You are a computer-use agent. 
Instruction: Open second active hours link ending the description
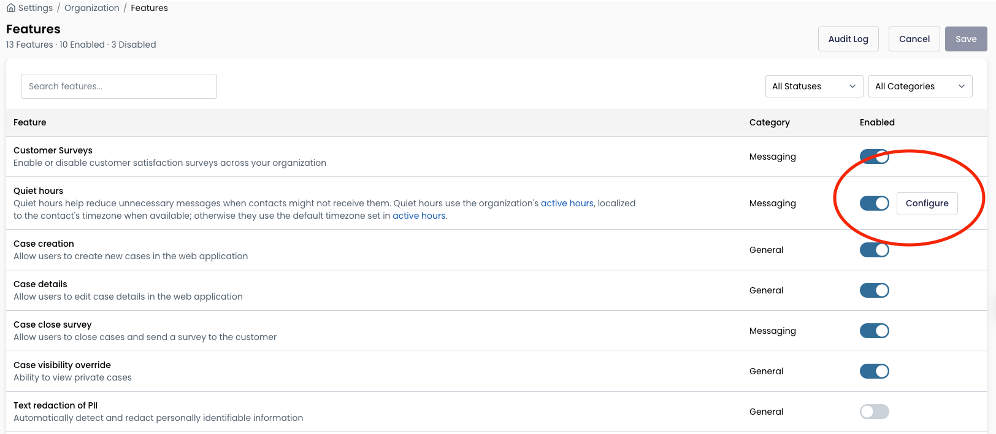(x=419, y=216)
